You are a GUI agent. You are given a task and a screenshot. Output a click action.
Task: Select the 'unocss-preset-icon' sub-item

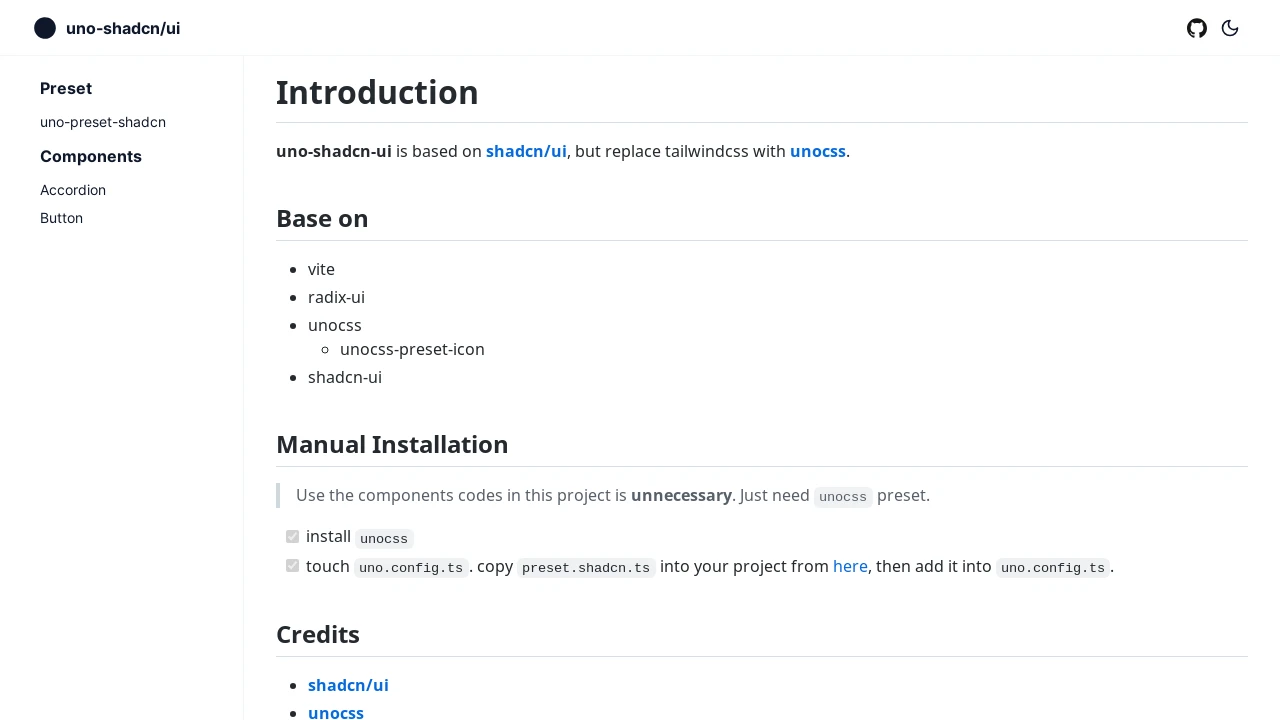coord(412,349)
